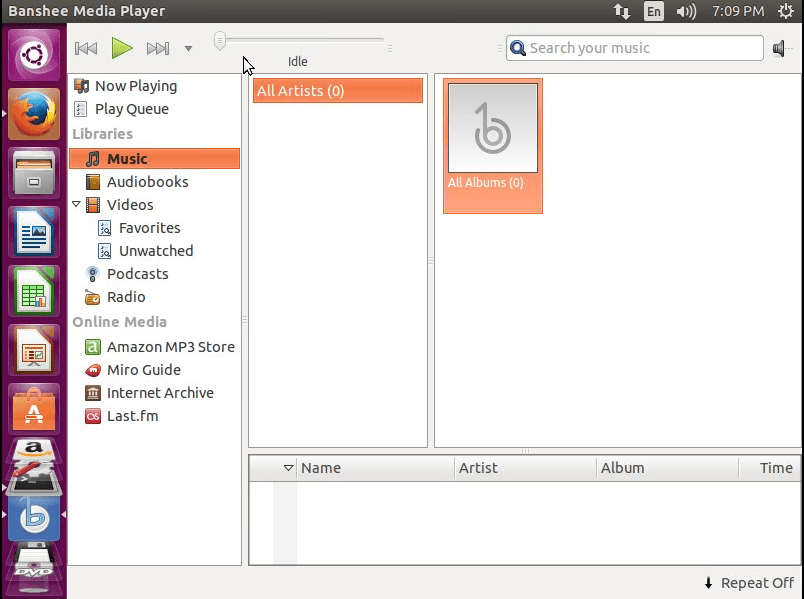This screenshot has height=599, width=804.
Task: Launch LibreOffice Impress from the launcher
Action: click(x=34, y=350)
